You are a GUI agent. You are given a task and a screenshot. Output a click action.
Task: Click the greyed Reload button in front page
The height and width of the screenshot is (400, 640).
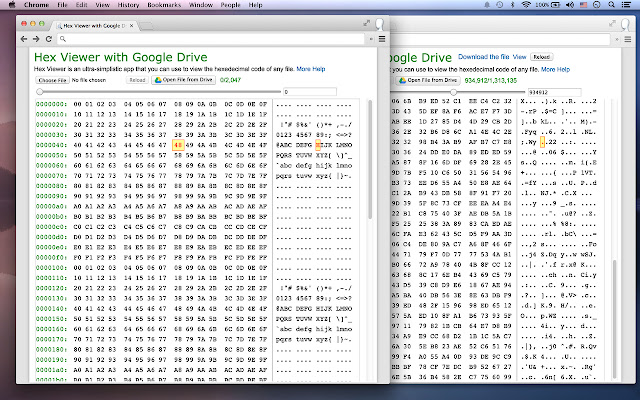point(137,80)
